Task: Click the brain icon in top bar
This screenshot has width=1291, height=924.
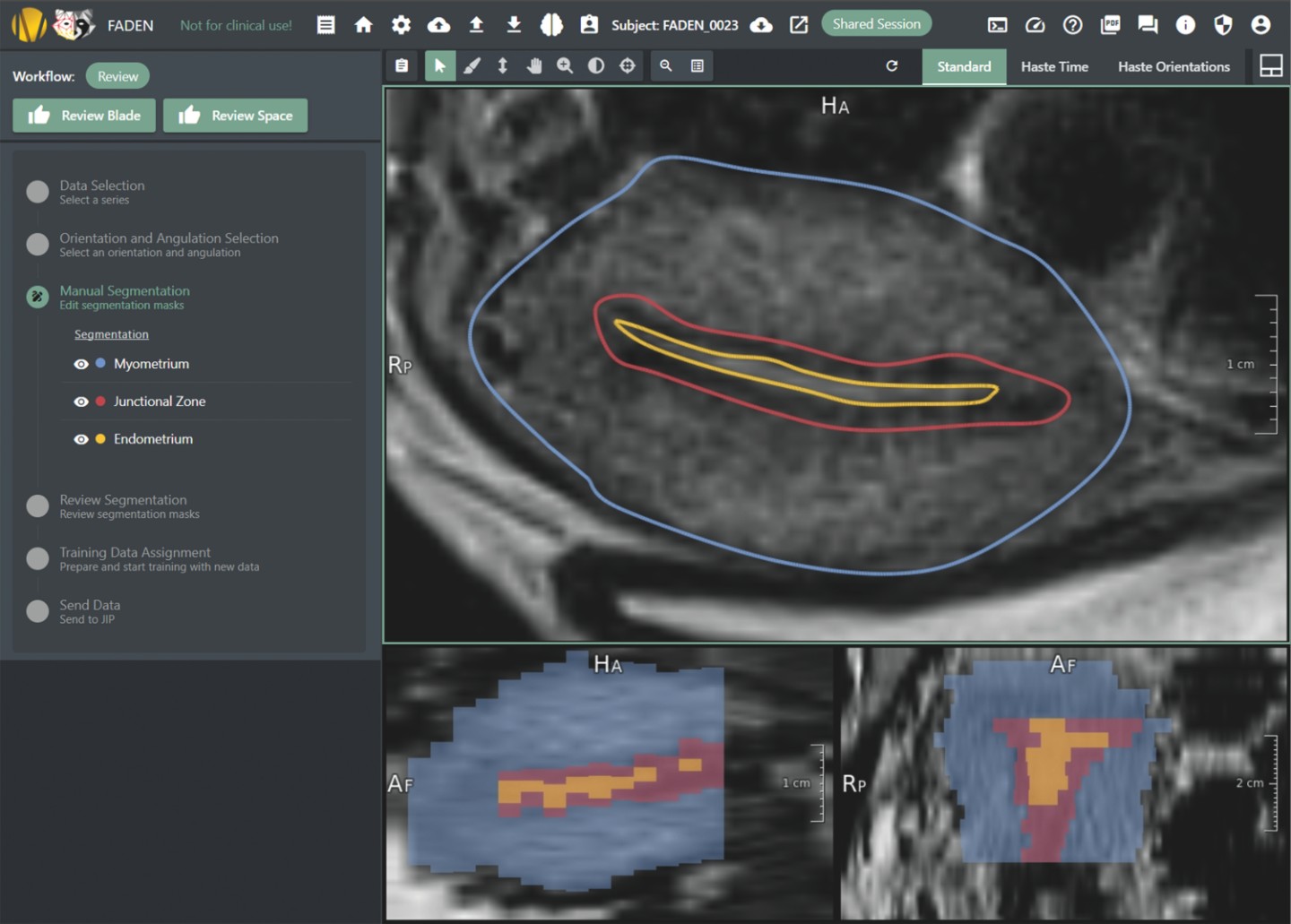Action: pos(551,25)
